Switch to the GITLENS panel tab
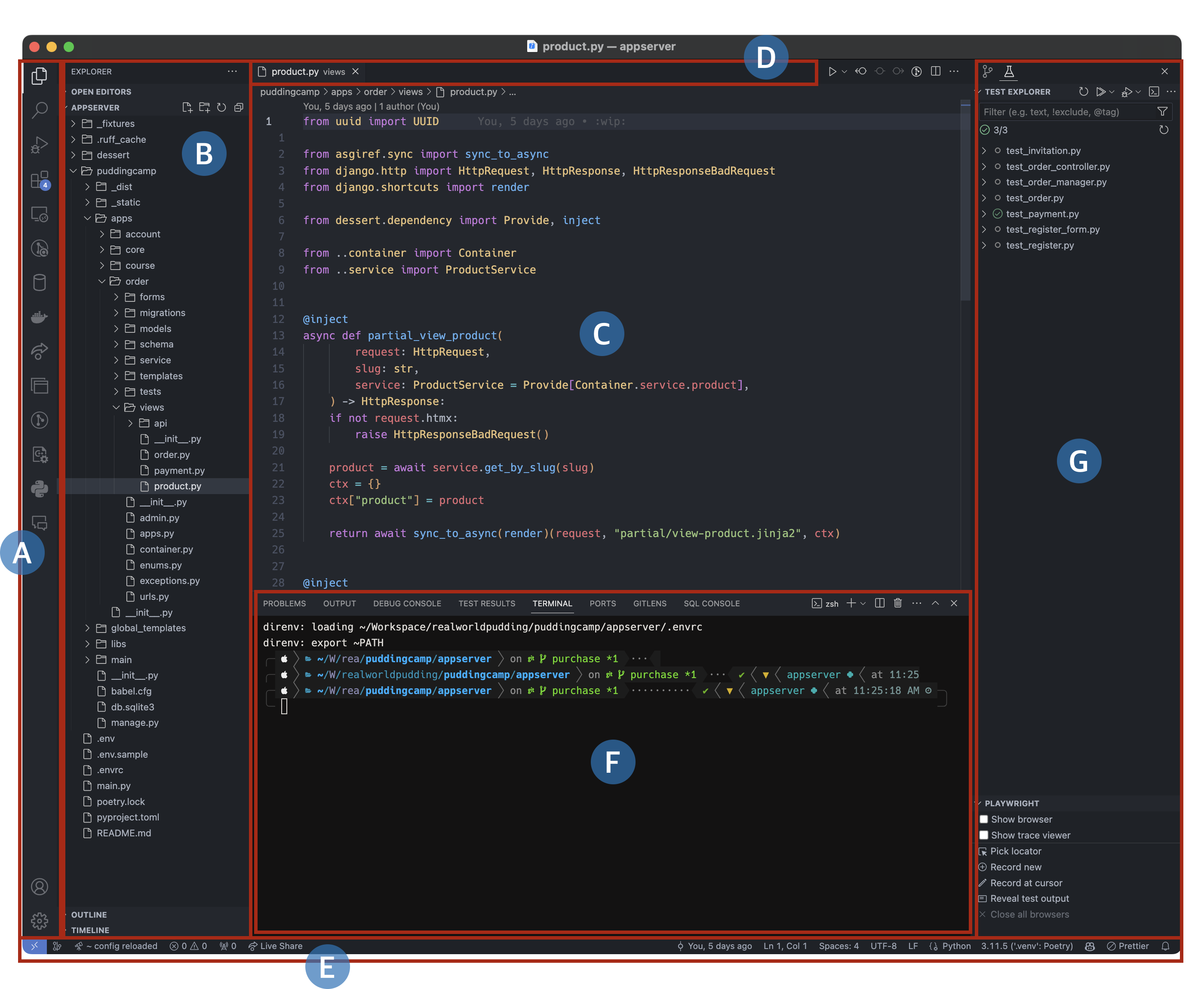Screen dimensions: 1204x989 click(650, 603)
